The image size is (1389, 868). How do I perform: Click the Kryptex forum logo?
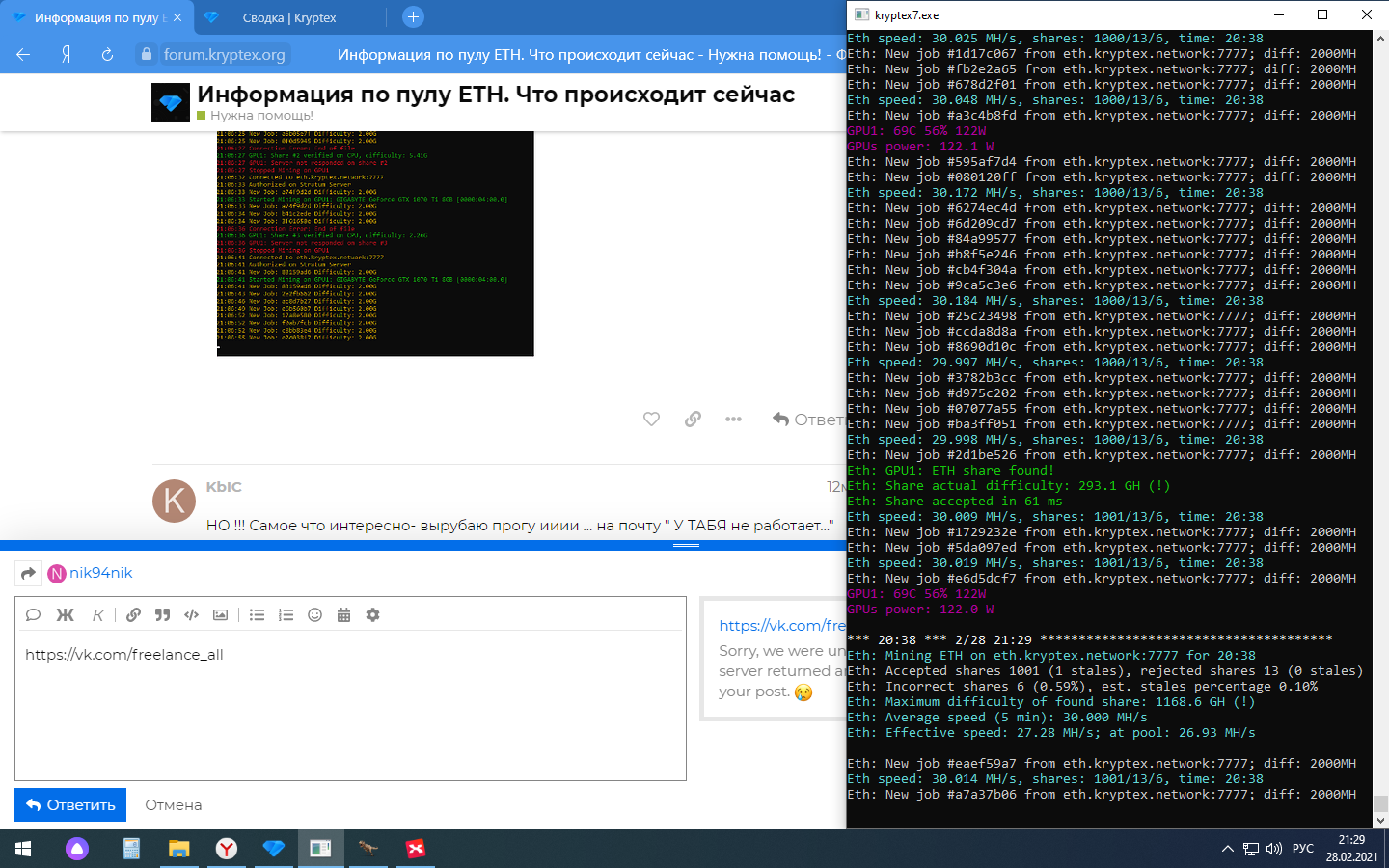pyautogui.click(x=171, y=102)
